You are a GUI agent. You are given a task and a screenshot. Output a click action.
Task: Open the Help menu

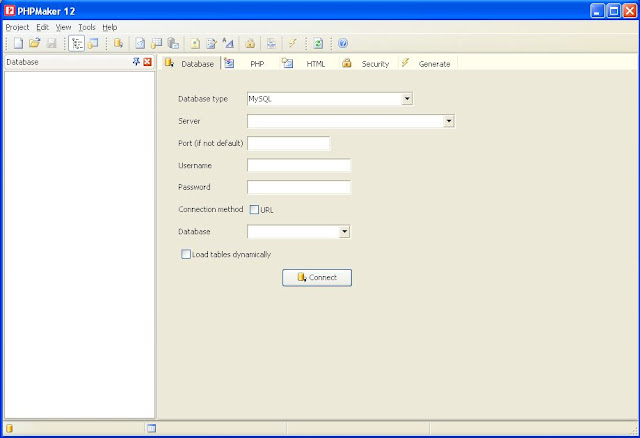110,27
